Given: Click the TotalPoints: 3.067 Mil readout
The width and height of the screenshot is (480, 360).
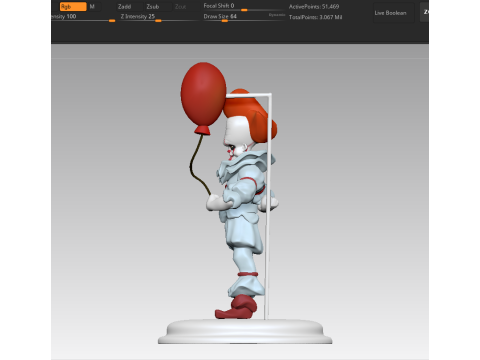Looking at the screenshot, I should coord(315,17).
